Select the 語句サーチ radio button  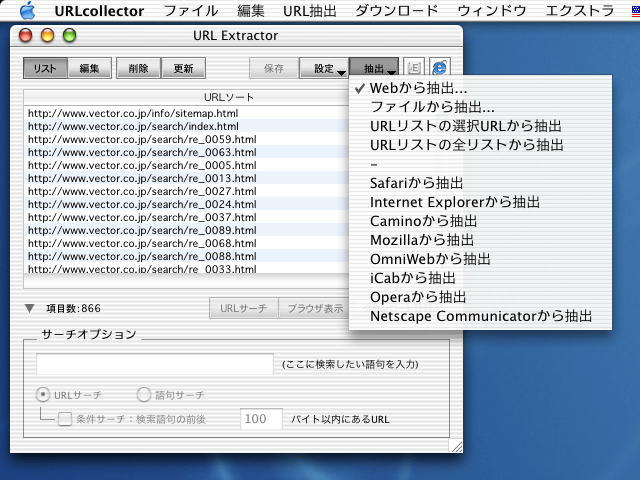point(144,395)
